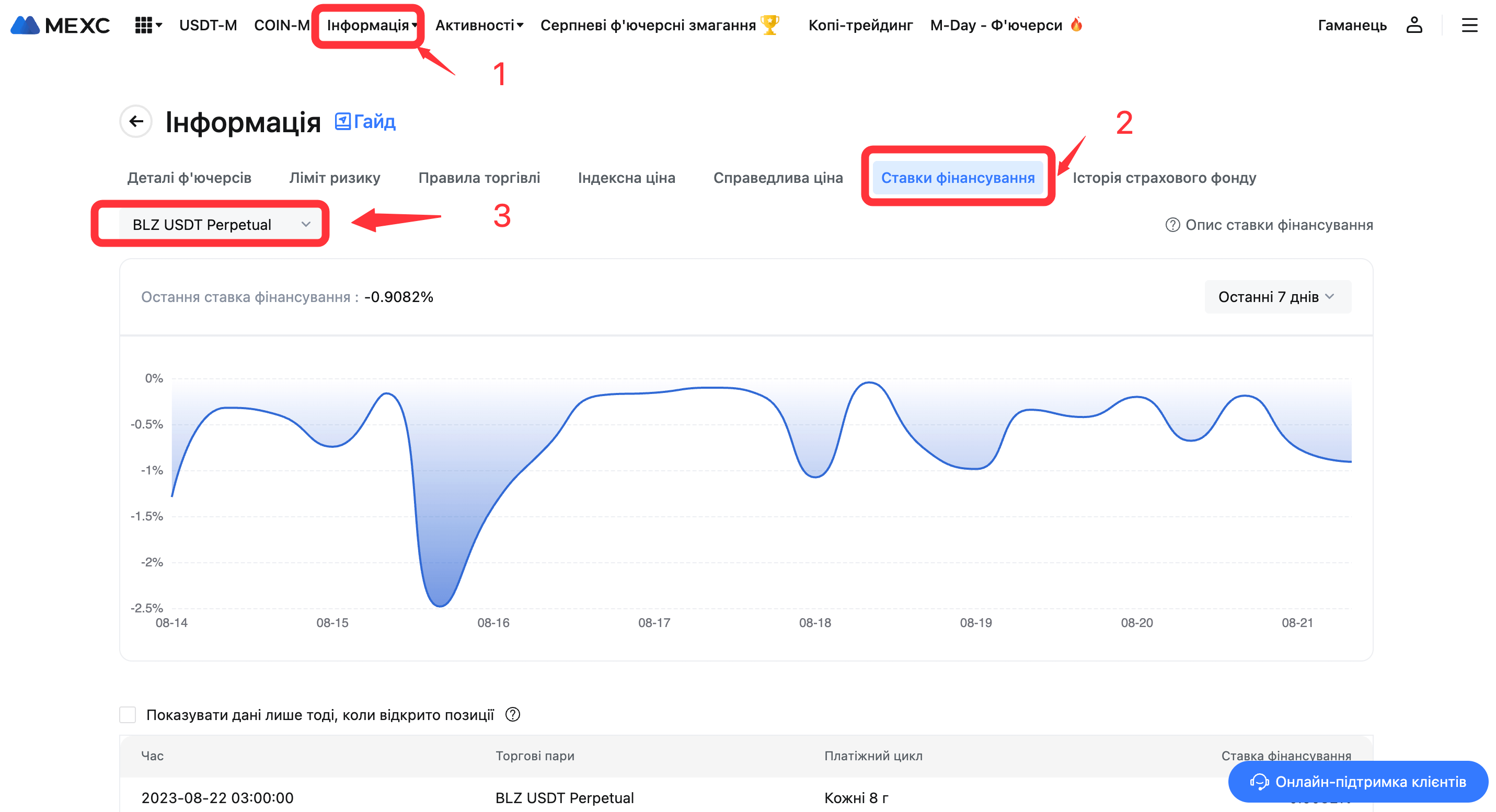This screenshot has height=812, width=1496.
Task: Open the apps grid menu icon
Action: (x=143, y=25)
